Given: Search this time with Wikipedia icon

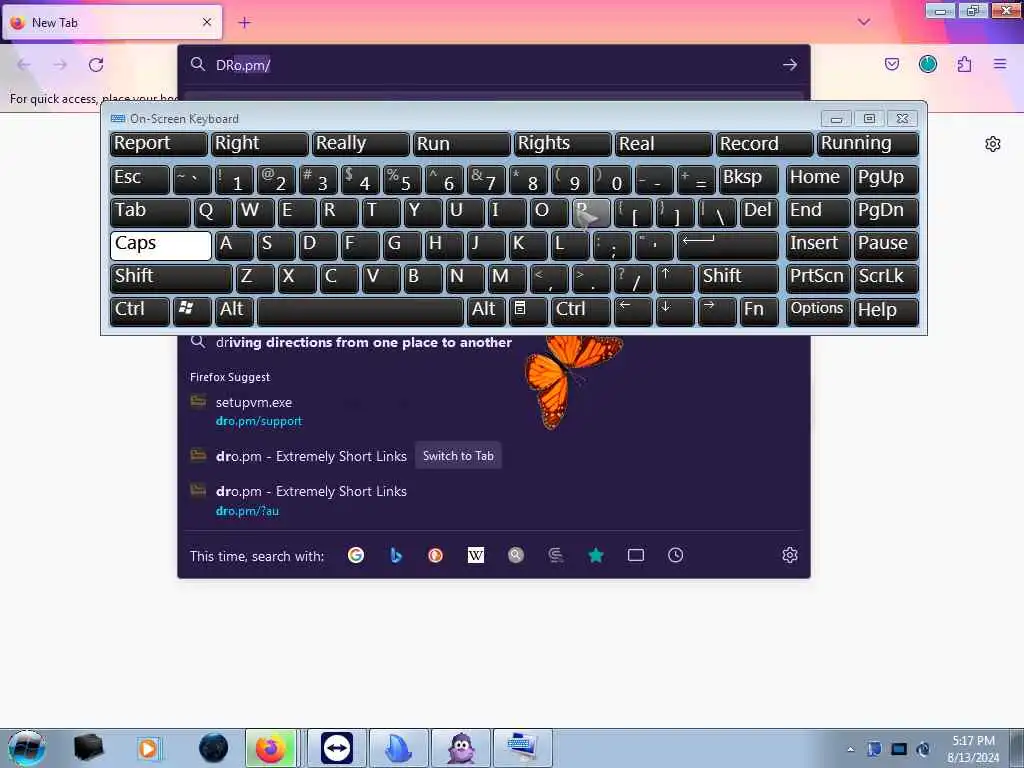Looking at the screenshot, I should [x=476, y=555].
